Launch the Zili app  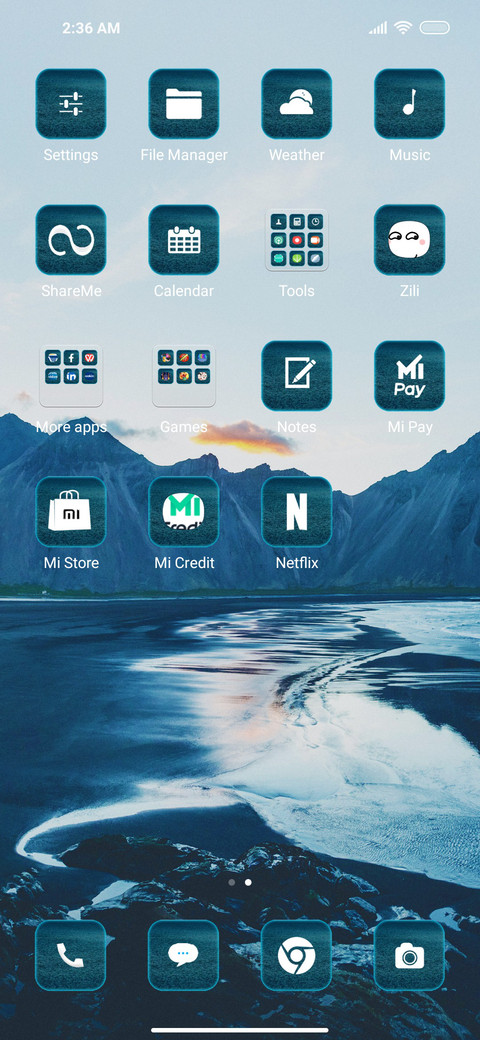coord(410,240)
